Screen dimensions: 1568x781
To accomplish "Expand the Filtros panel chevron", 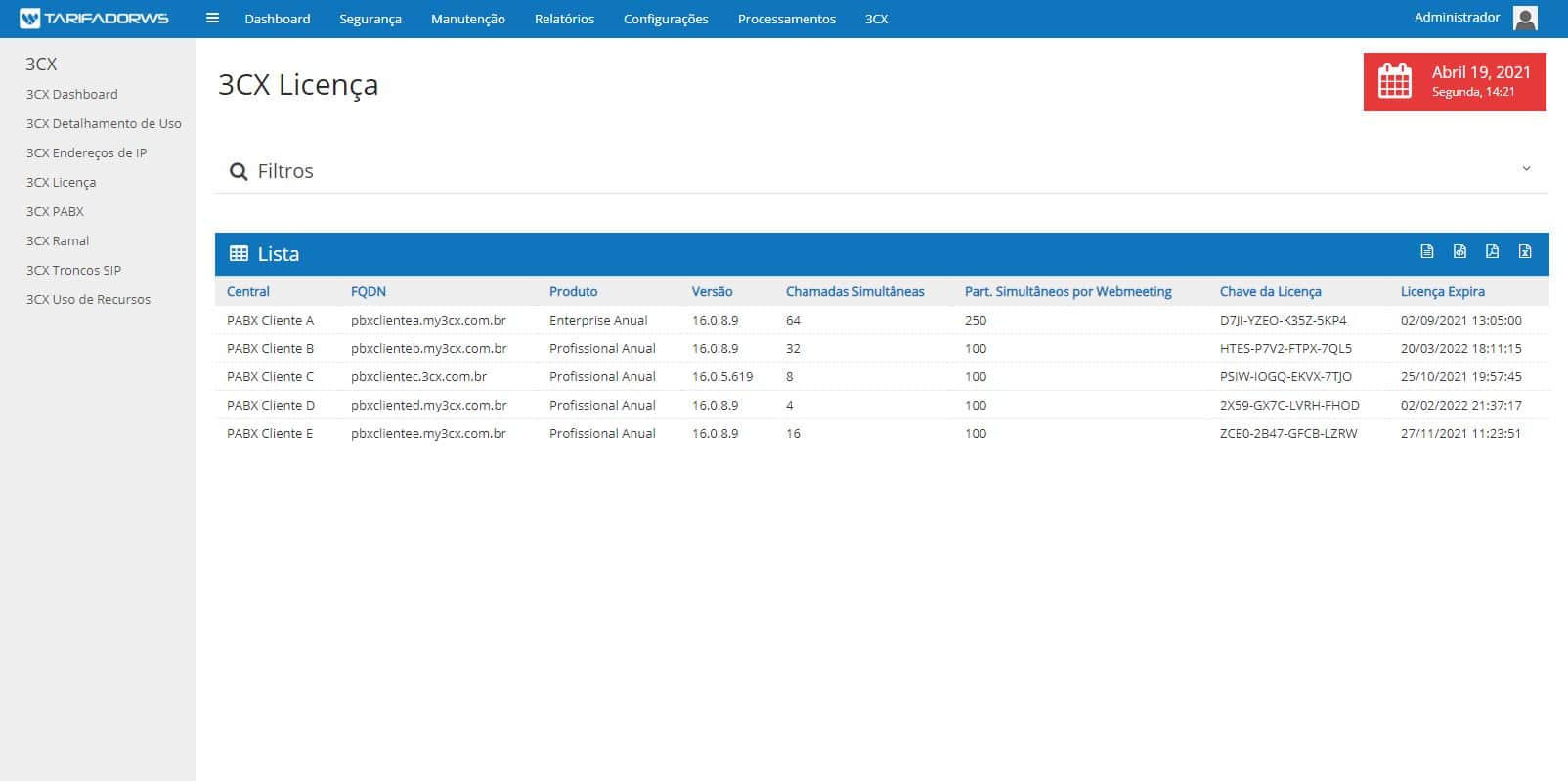I will tap(1526, 169).
